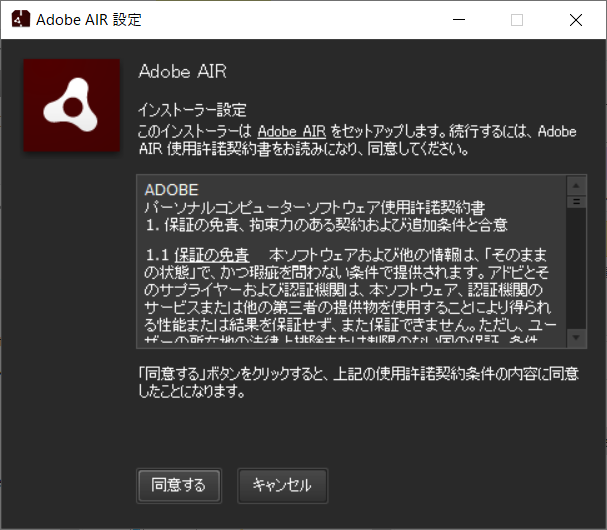607x530 pixels.
Task: Click the ADOBE heading in license text
Action: (x=171, y=190)
